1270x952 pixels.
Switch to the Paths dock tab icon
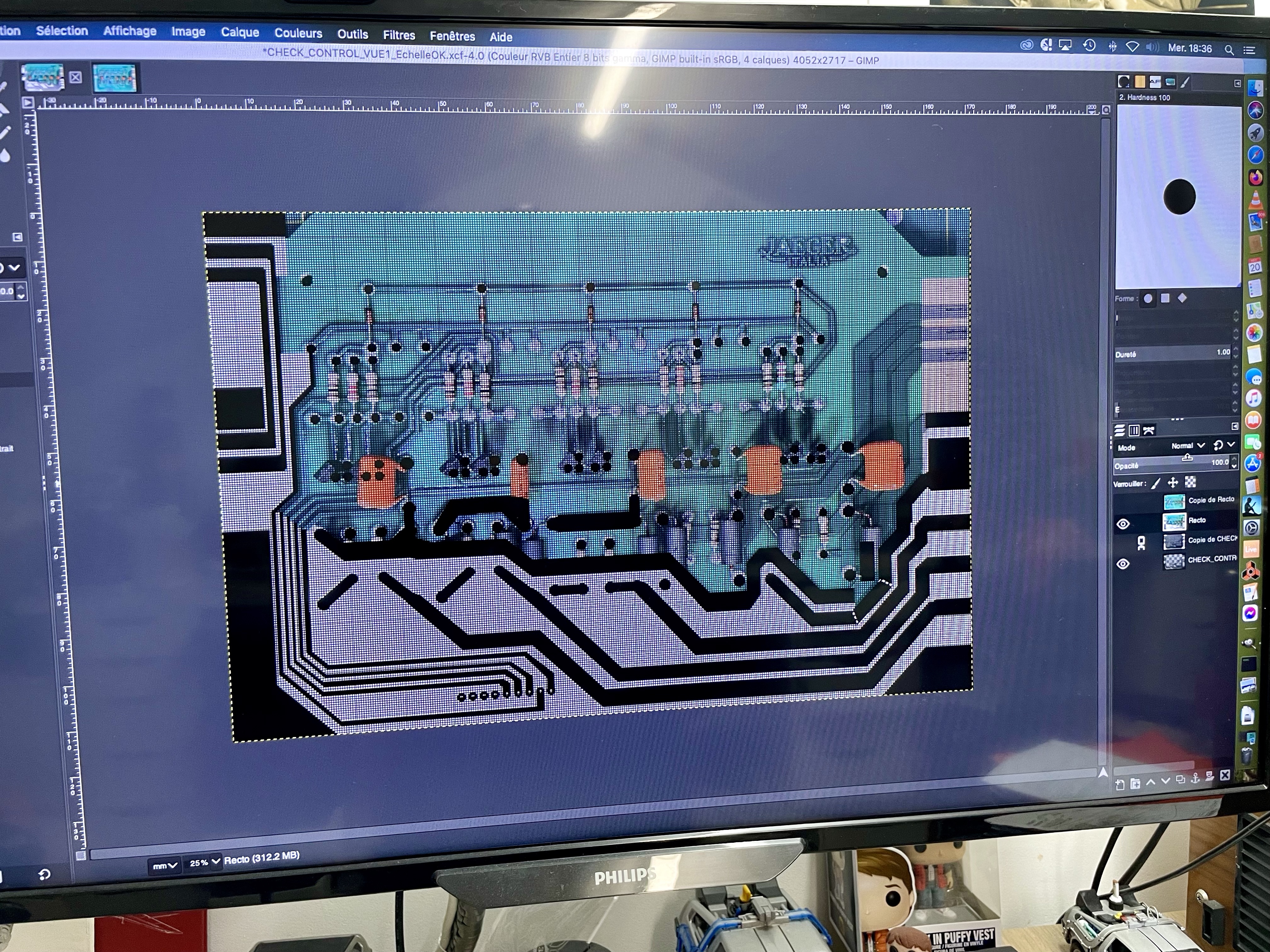(1148, 430)
